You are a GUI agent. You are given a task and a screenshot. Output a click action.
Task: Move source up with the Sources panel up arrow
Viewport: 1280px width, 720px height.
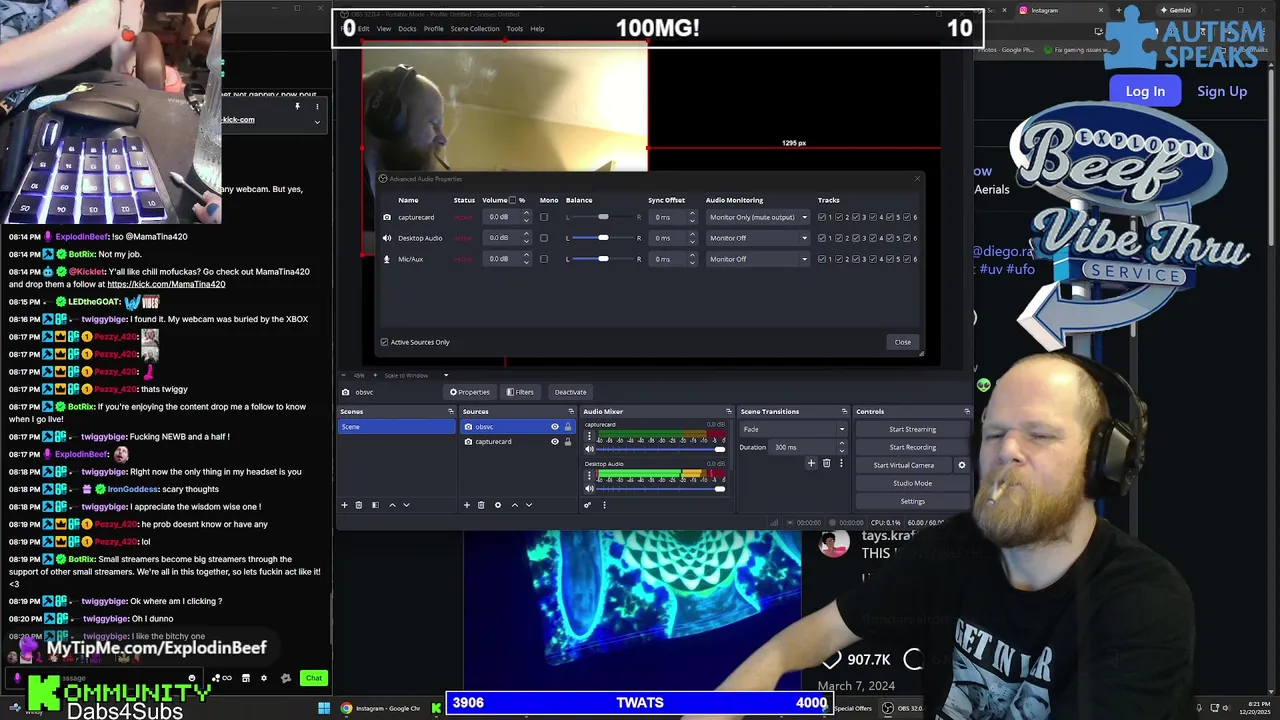[x=515, y=505]
